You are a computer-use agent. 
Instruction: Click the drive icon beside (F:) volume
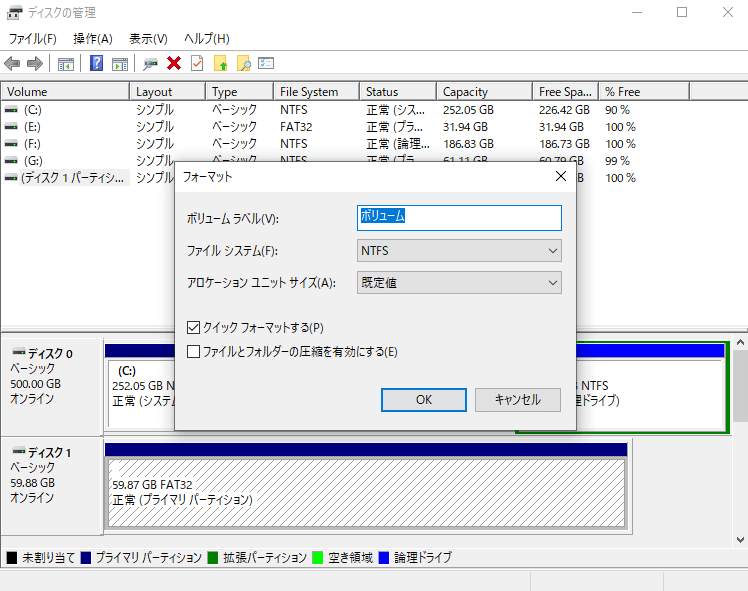click(11, 144)
